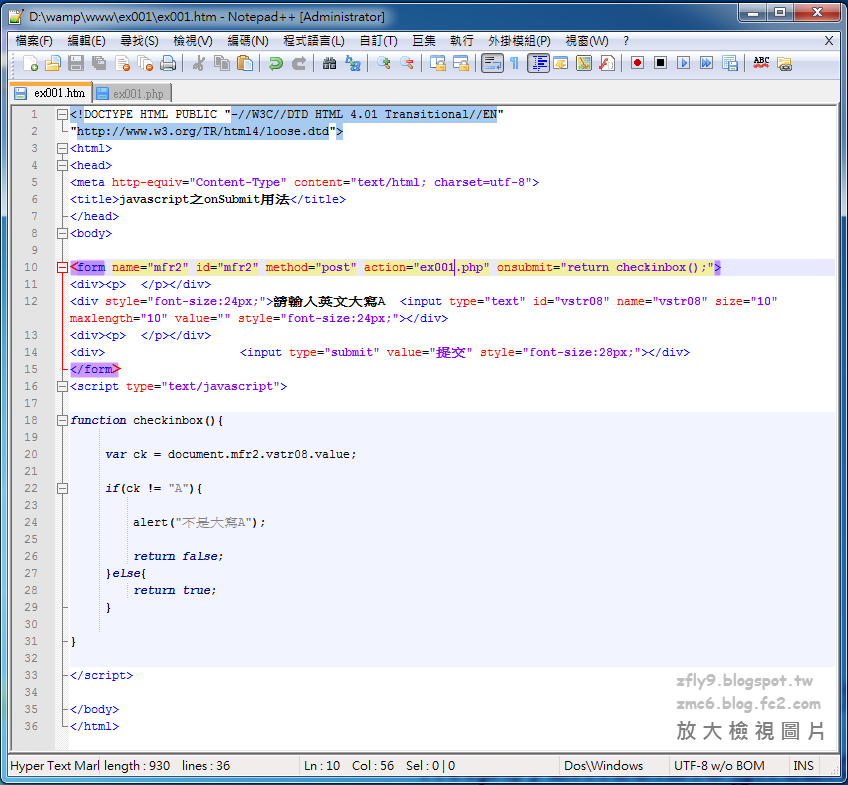Zoom in with the magnifier plus icon
This screenshot has height=785, width=848.
point(383,63)
